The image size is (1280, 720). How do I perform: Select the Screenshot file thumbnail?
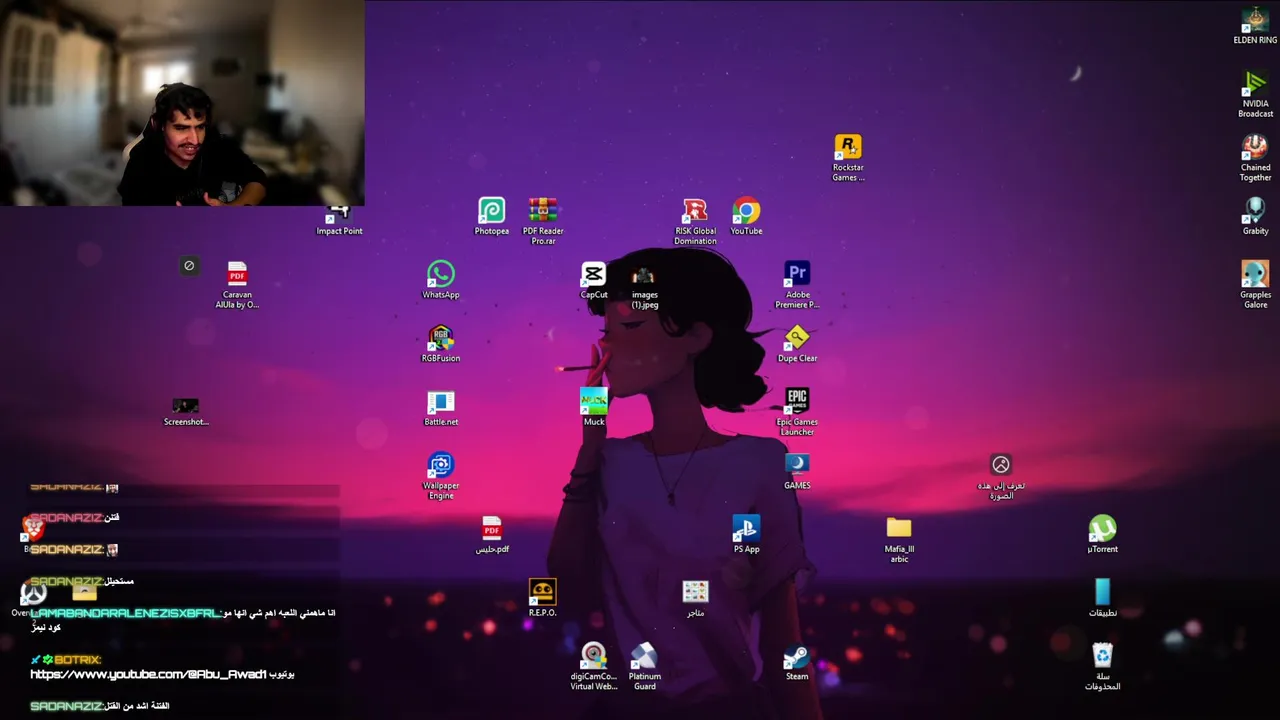pos(186,411)
